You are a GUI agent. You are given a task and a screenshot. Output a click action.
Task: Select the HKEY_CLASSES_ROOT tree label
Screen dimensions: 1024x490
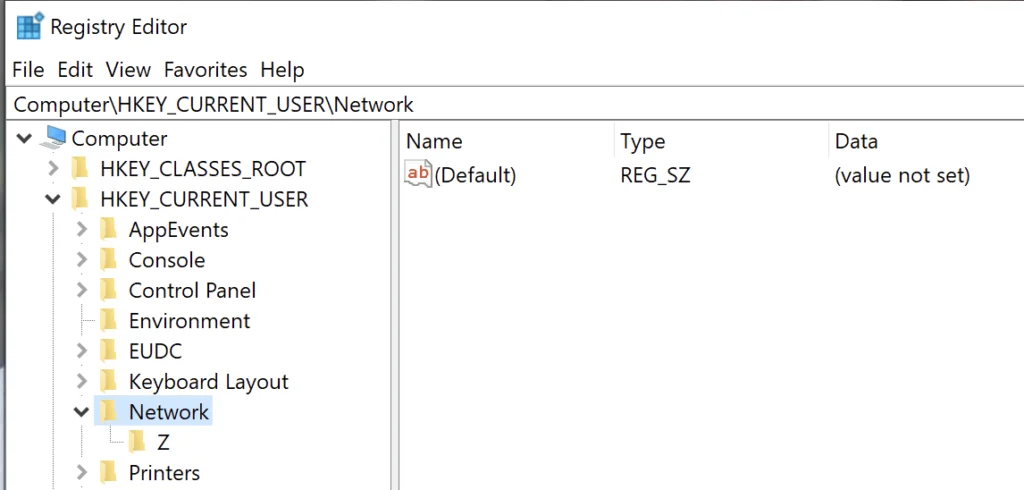point(203,169)
